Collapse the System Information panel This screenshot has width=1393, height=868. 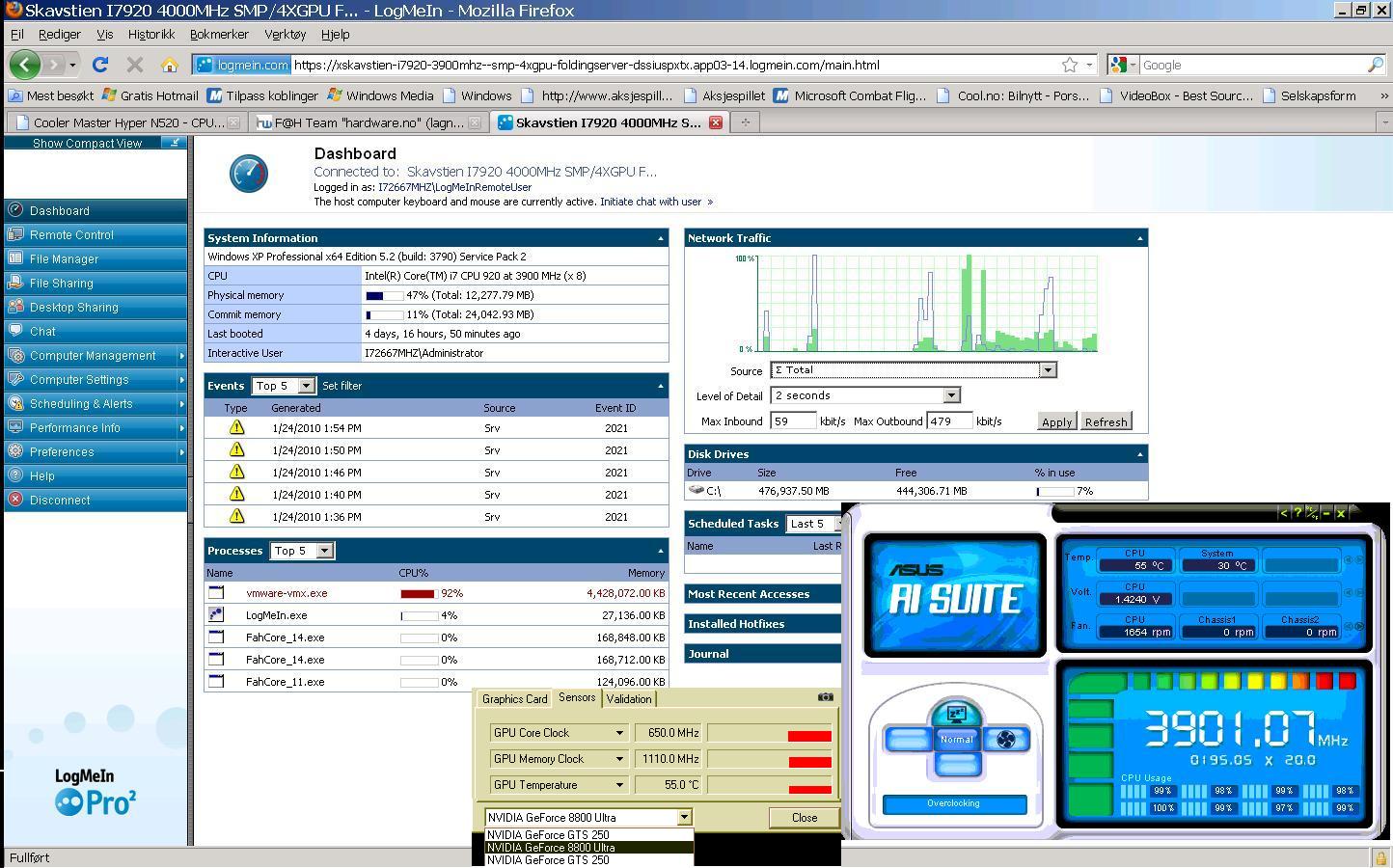tap(661, 238)
